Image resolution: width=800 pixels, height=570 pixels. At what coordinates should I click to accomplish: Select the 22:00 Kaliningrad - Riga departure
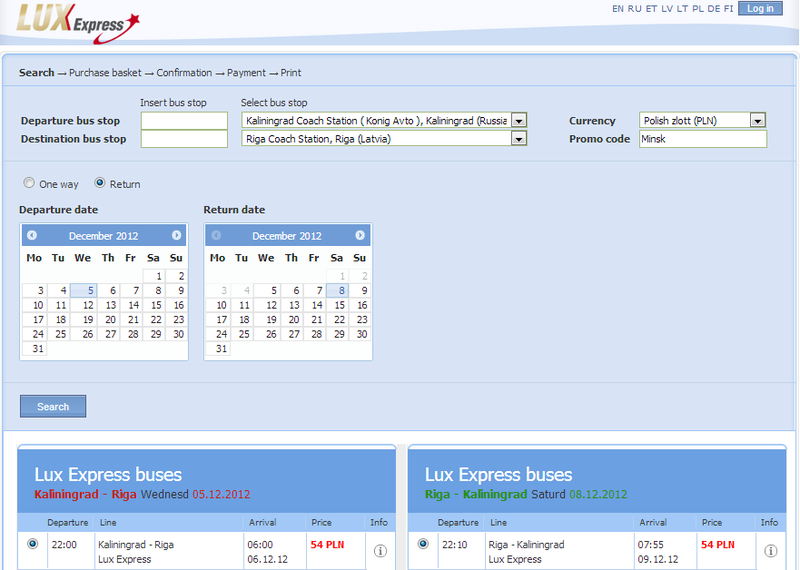click(33, 543)
